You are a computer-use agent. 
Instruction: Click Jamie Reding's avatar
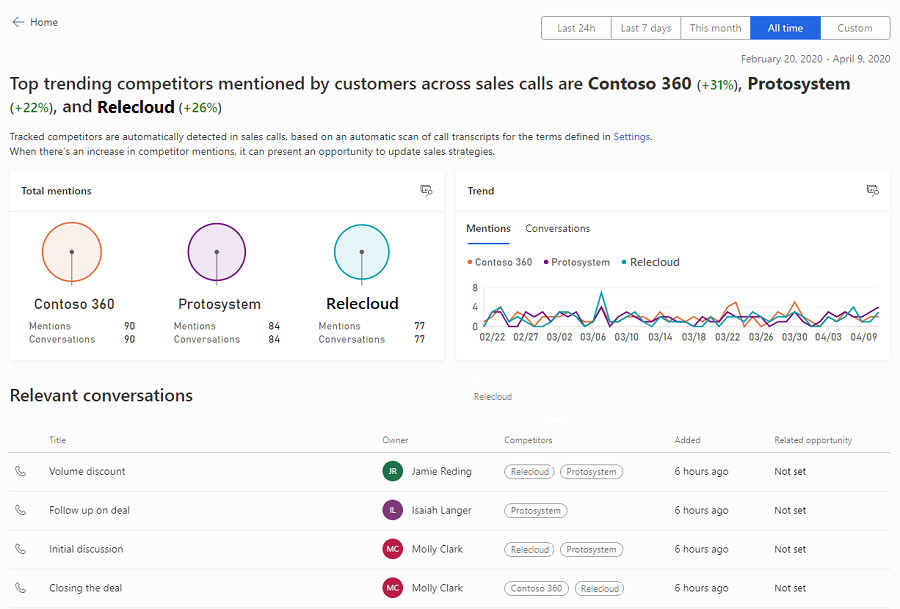(x=393, y=471)
